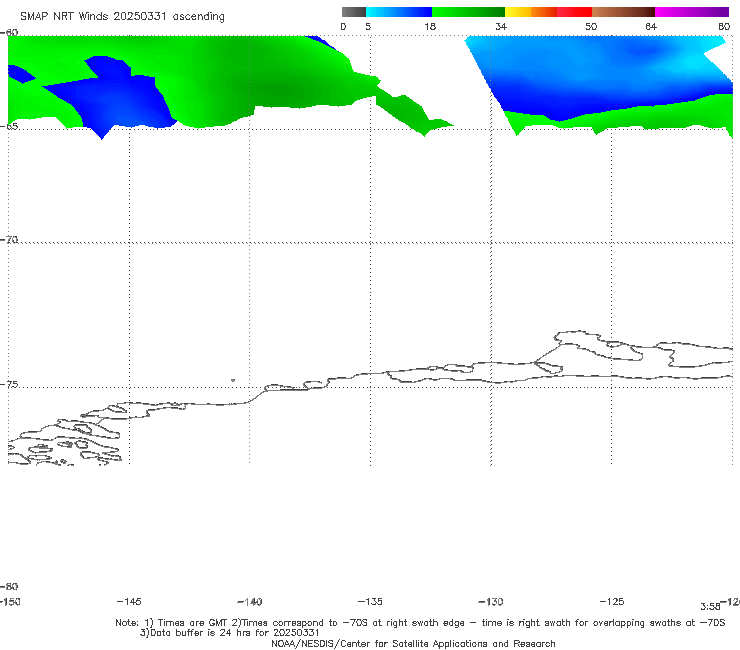Image resolution: width=740 pixels, height=650 pixels.
Task: Click the magenta-purple segment of the color bar
Action: [x=692, y=12]
